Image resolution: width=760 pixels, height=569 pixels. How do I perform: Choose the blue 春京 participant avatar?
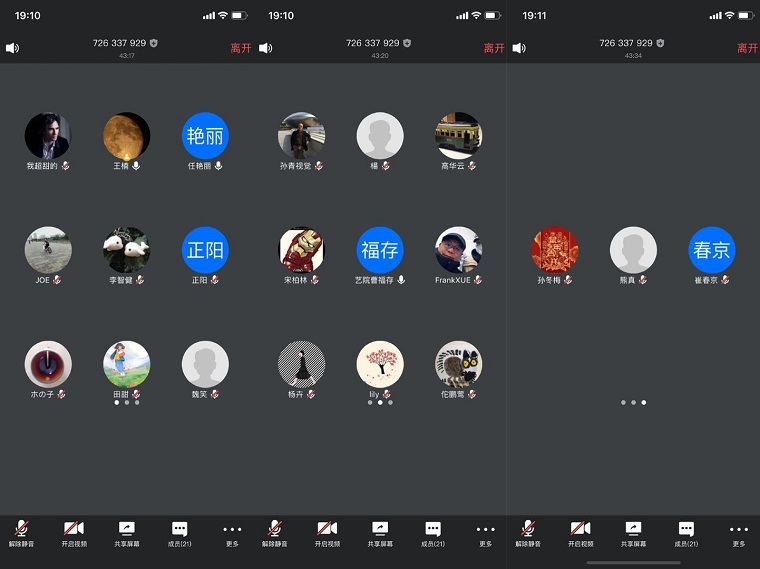[712, 251]
